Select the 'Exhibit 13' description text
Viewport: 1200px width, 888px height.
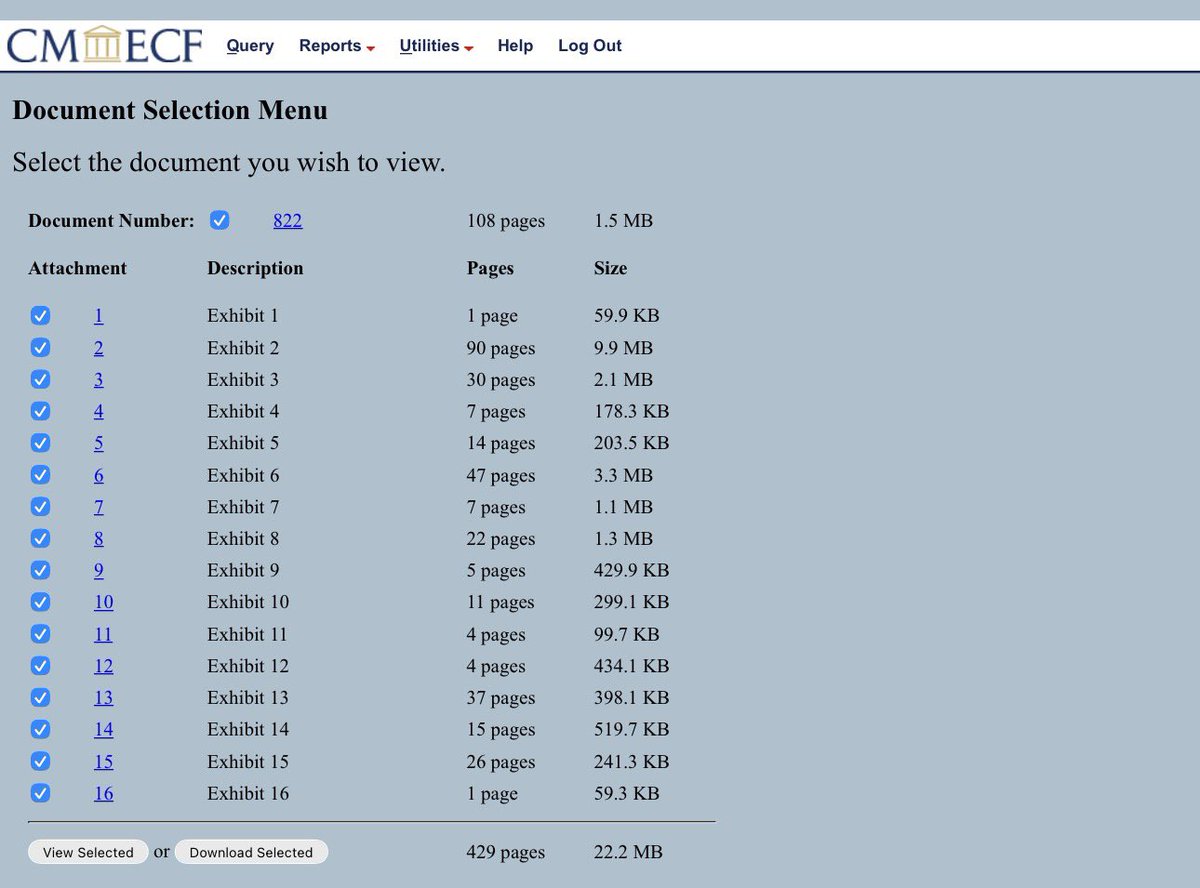[x=248, y=697]
